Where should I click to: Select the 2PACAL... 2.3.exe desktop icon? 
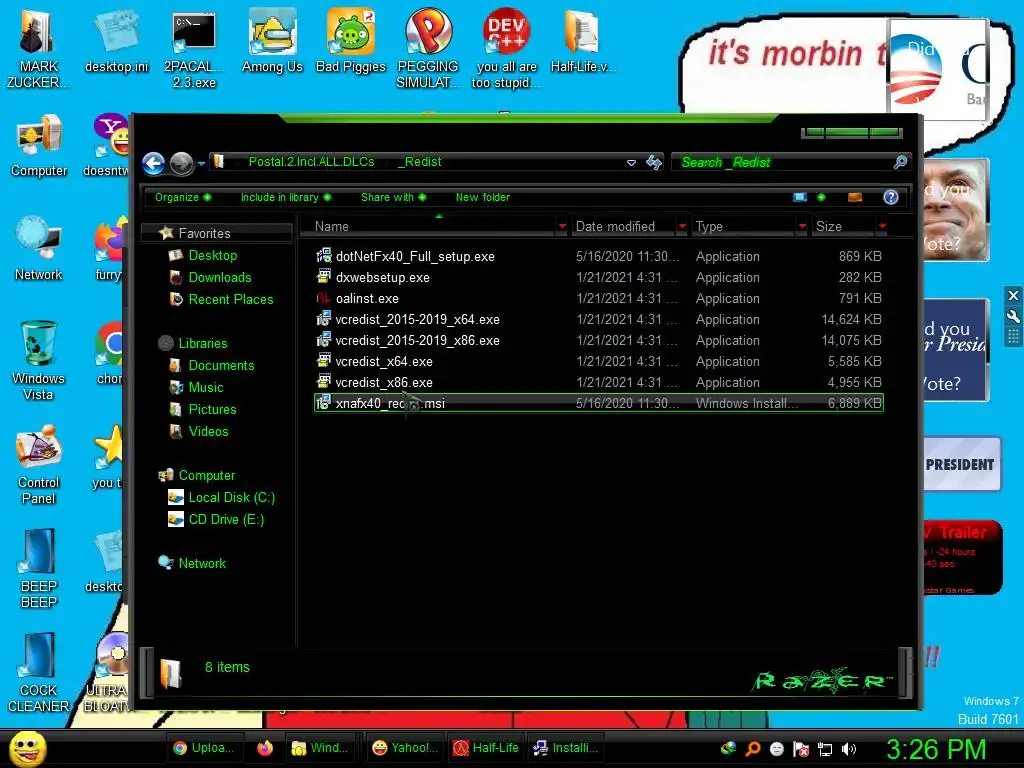194,49
